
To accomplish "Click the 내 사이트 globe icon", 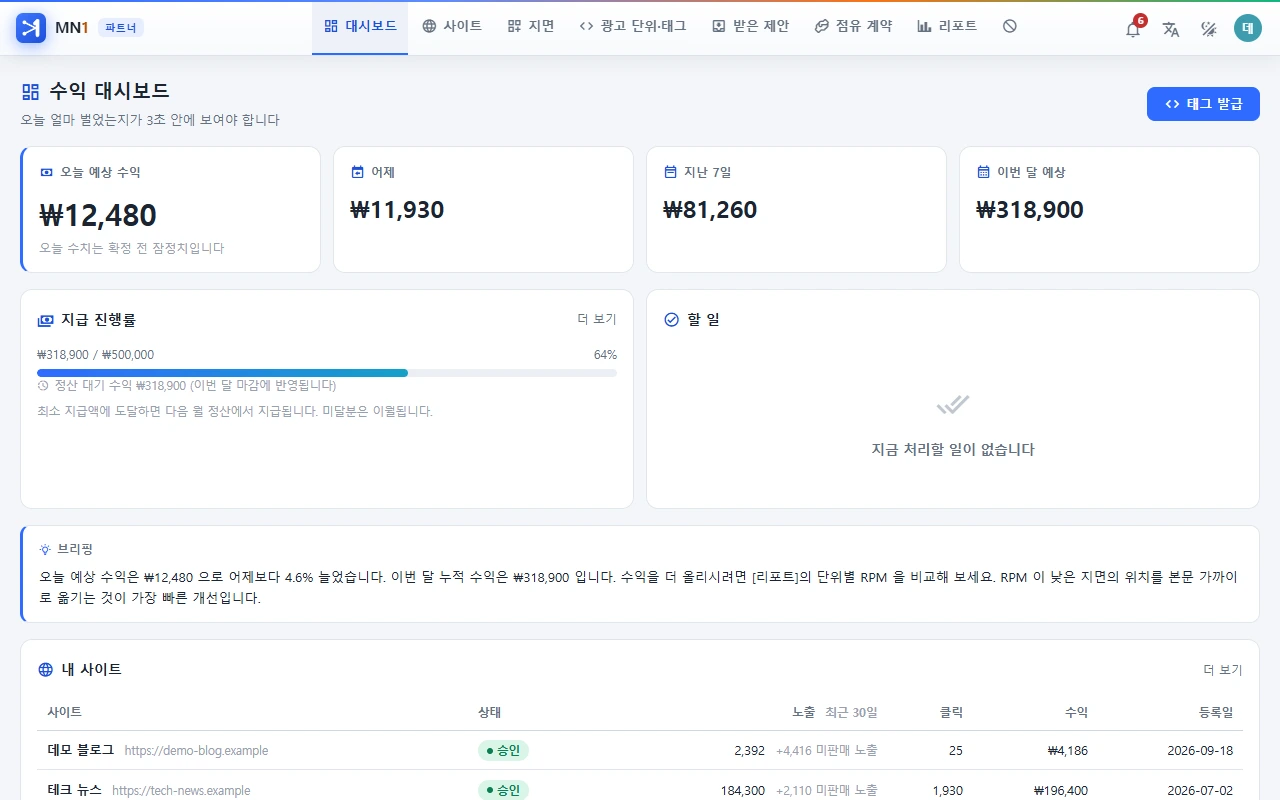I will [45, 670].
